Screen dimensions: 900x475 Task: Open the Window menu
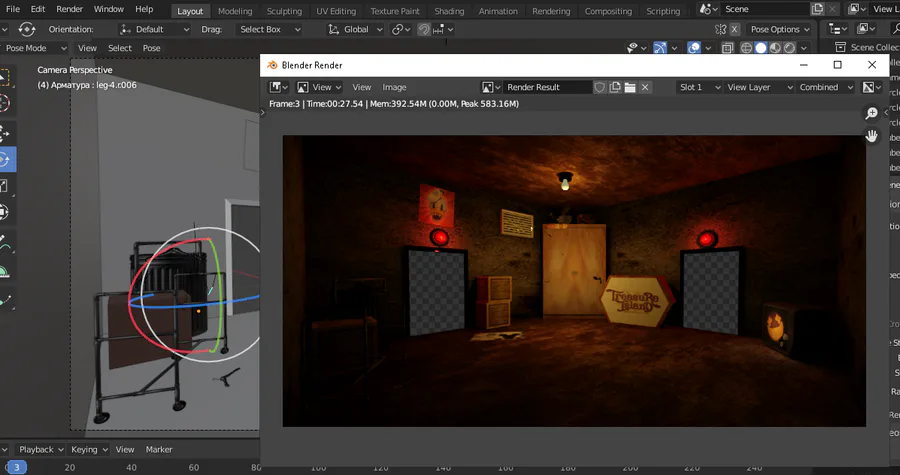coord(108,9)
